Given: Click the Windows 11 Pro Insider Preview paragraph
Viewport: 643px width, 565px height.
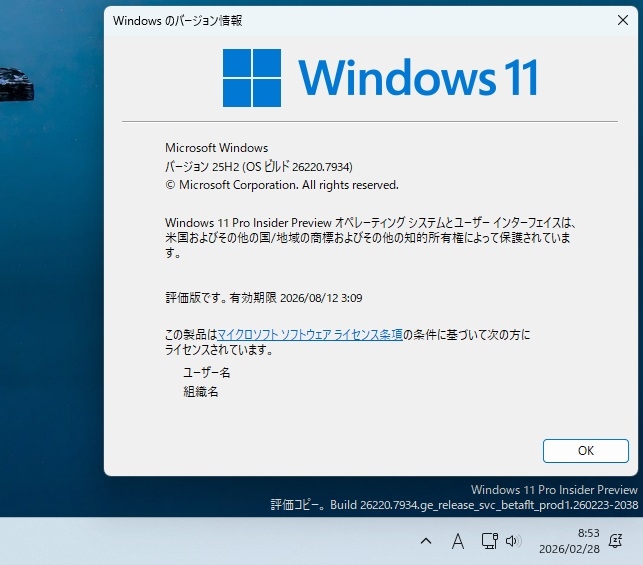Looking at the screenshot, I should (370, 238).
